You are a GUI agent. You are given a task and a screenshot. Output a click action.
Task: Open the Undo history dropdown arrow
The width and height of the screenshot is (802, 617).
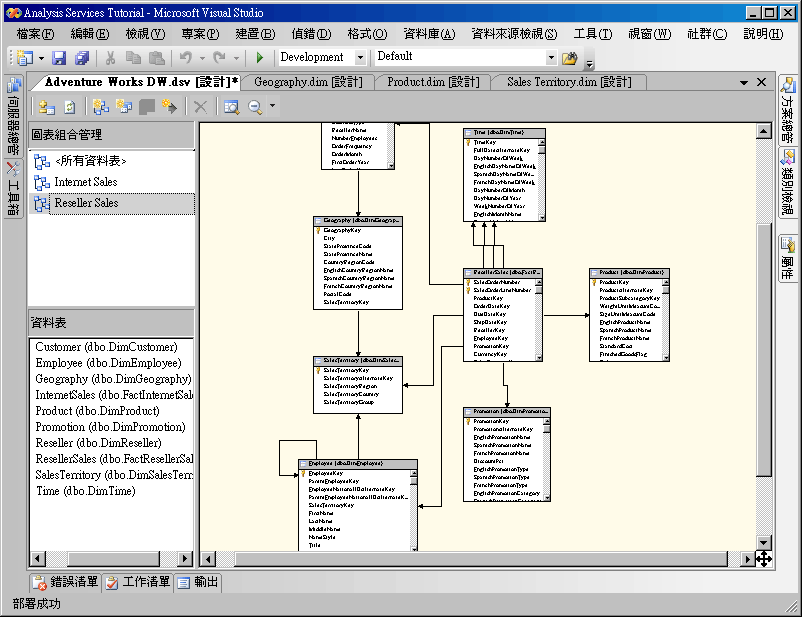point(202,58)
